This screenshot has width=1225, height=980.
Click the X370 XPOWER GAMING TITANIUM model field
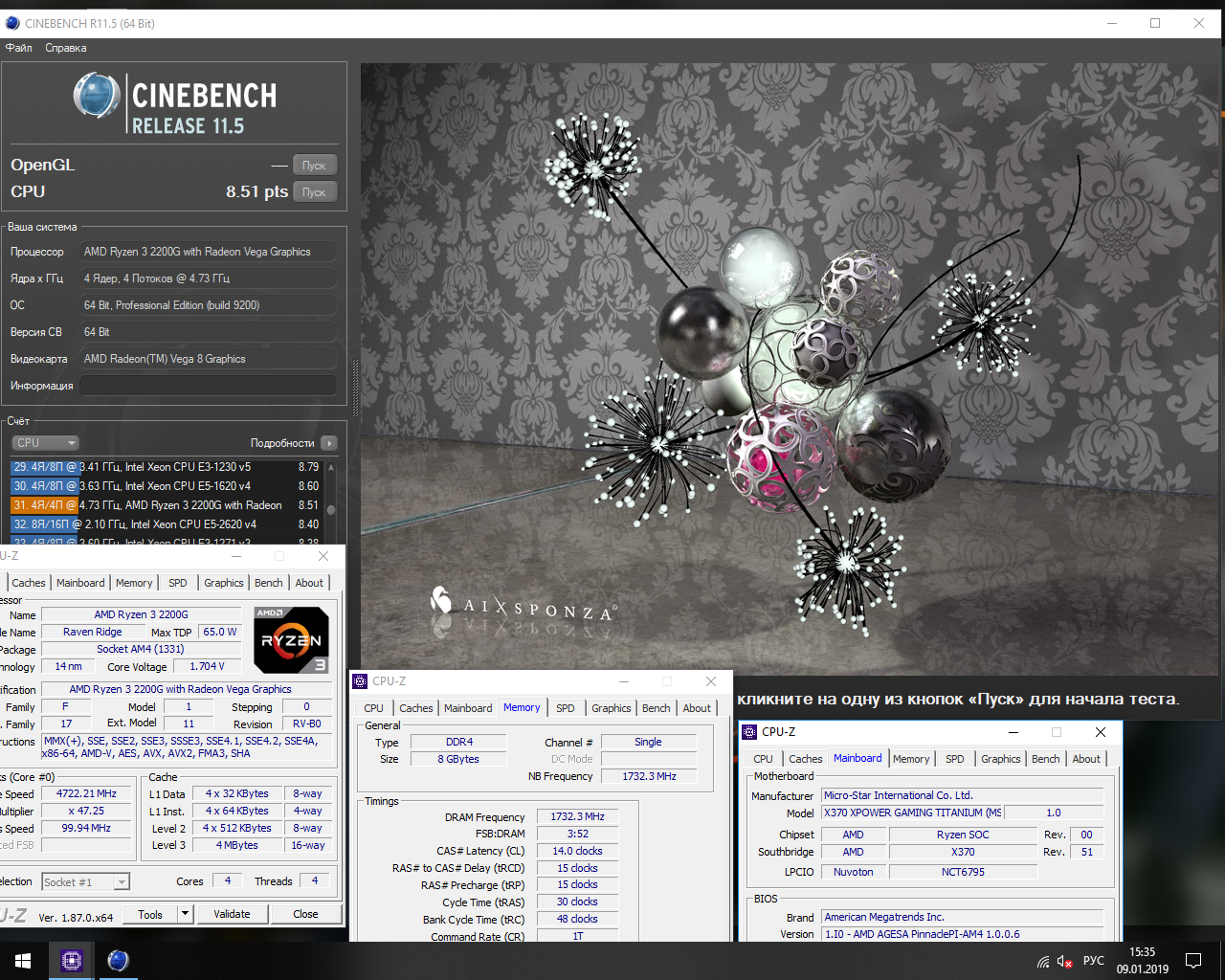coord(912,813)
